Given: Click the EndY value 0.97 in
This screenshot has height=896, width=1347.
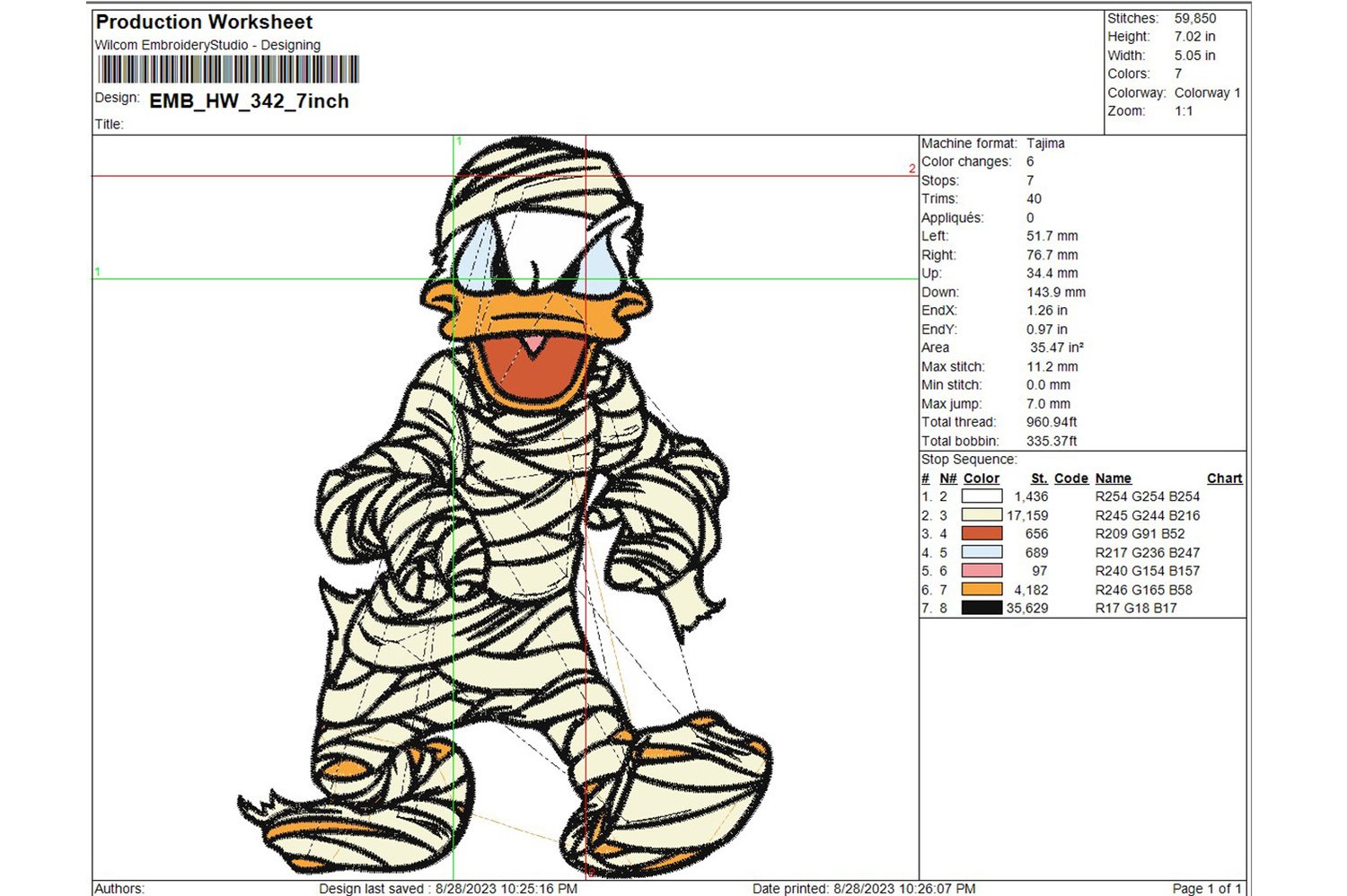Looking at the screenshot, I should [x=1047, y=329].
